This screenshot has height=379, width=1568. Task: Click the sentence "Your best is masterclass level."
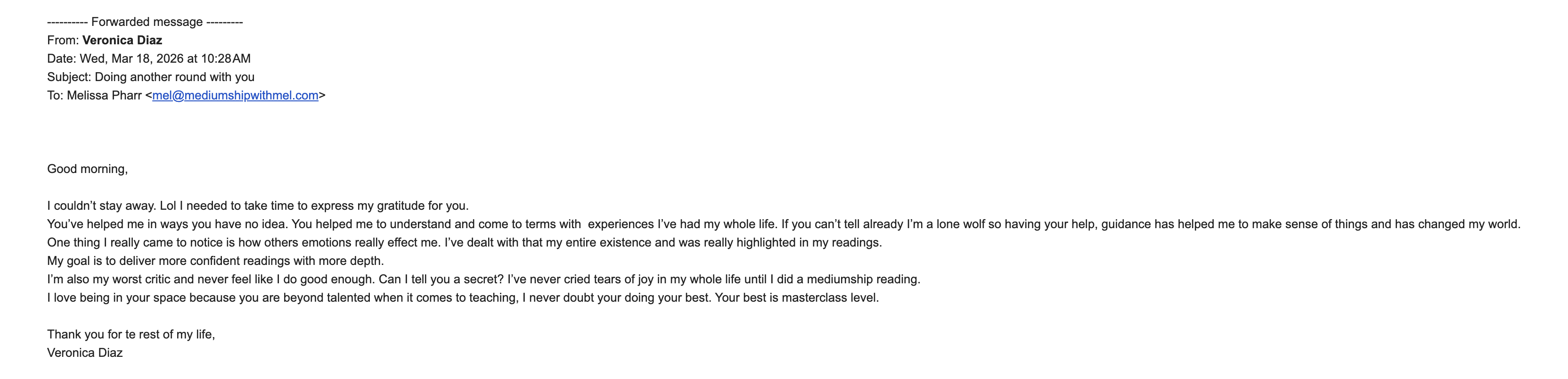coord(797,298)
